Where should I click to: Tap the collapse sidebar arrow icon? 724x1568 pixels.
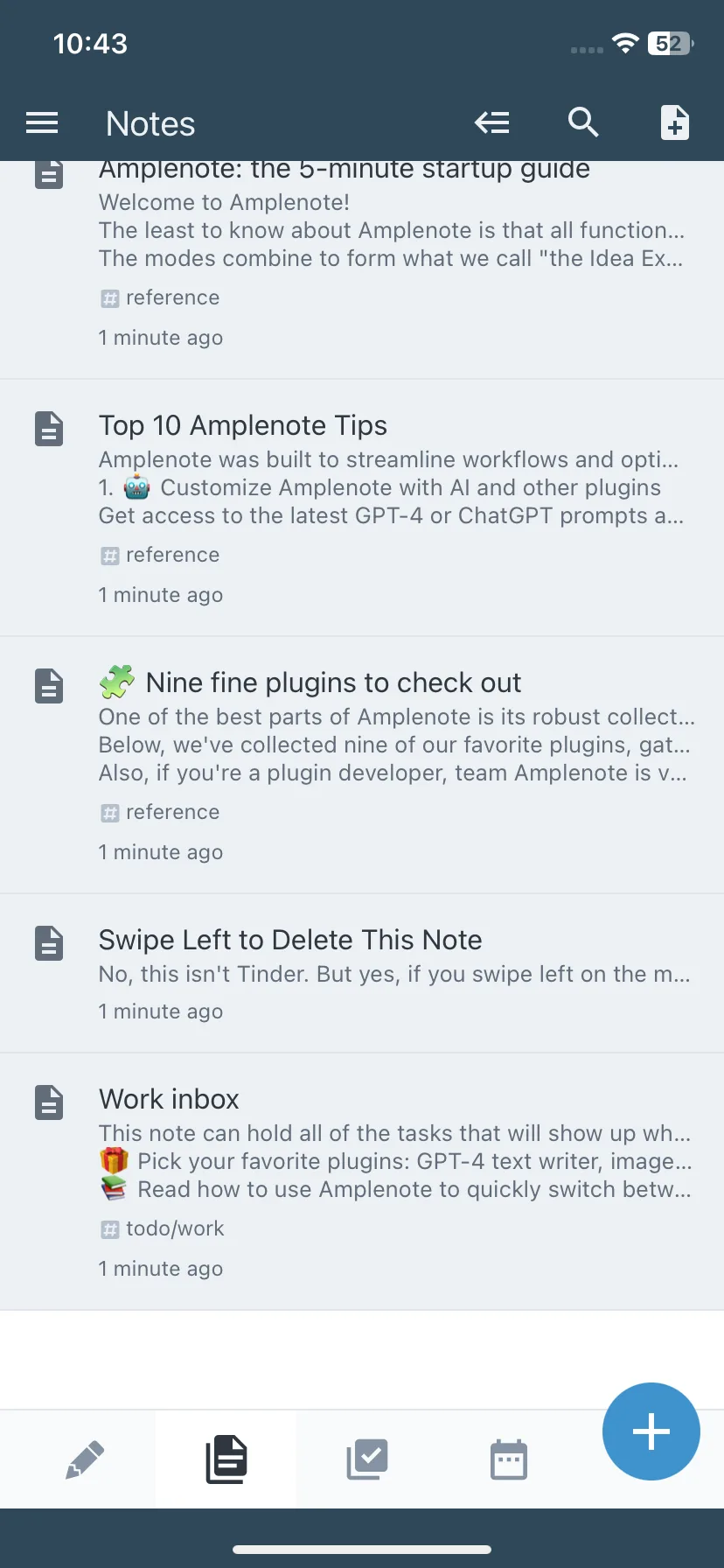point(492,122)
